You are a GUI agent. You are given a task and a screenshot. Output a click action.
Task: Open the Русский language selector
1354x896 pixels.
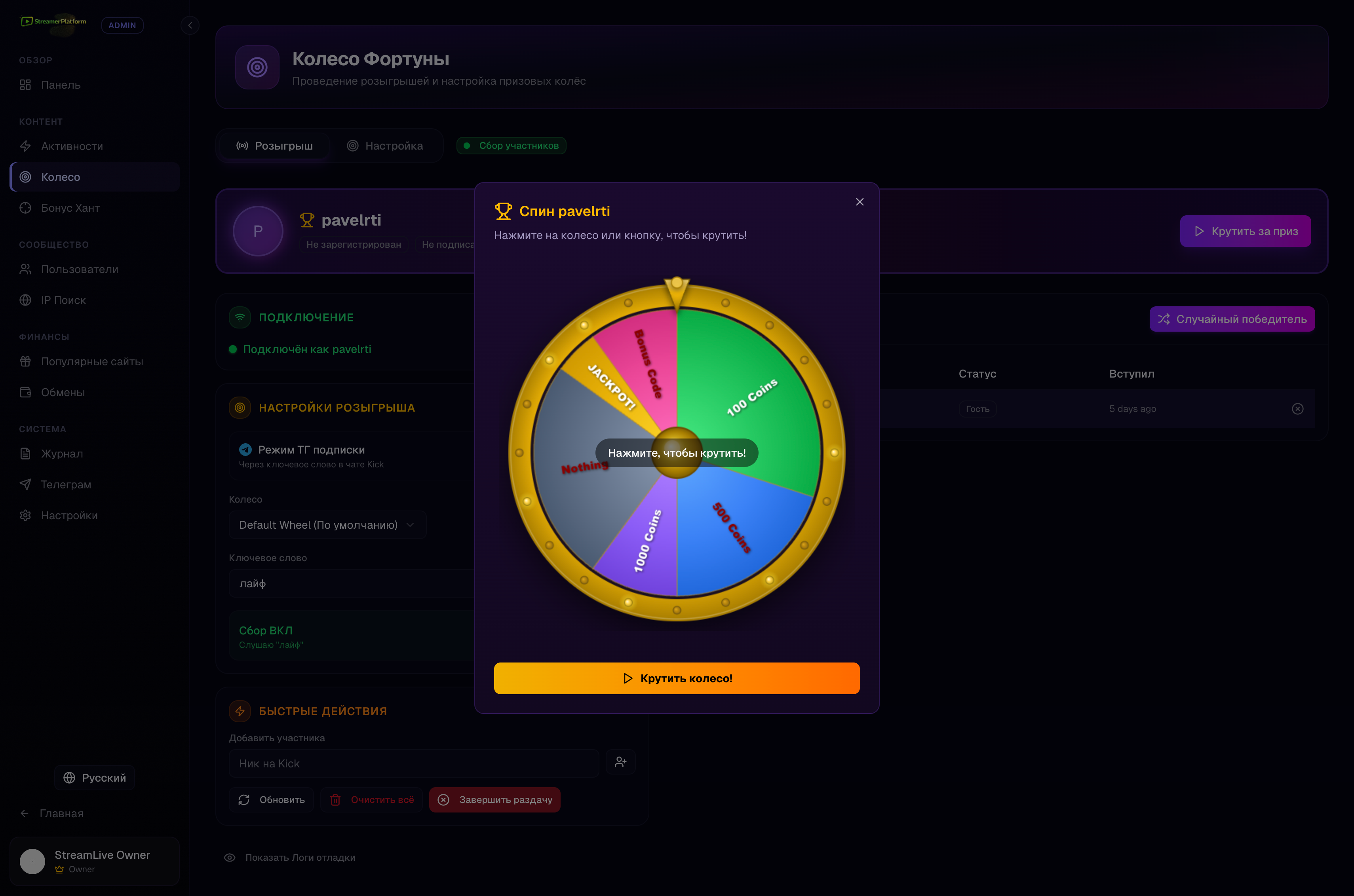pyautogui.click(x=95, y=778)
